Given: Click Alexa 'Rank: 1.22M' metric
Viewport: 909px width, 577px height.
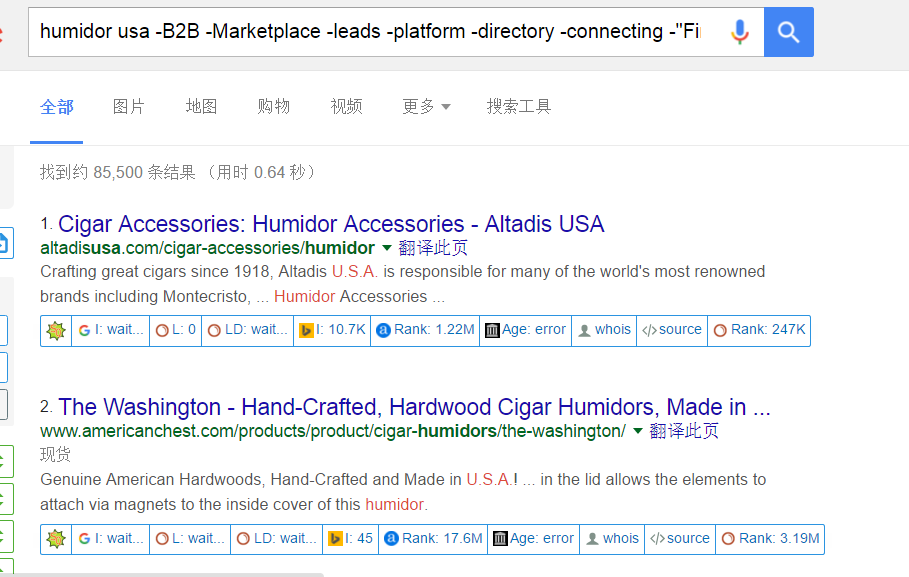Looking at the screenshot, I should click(x=425, y=331).
